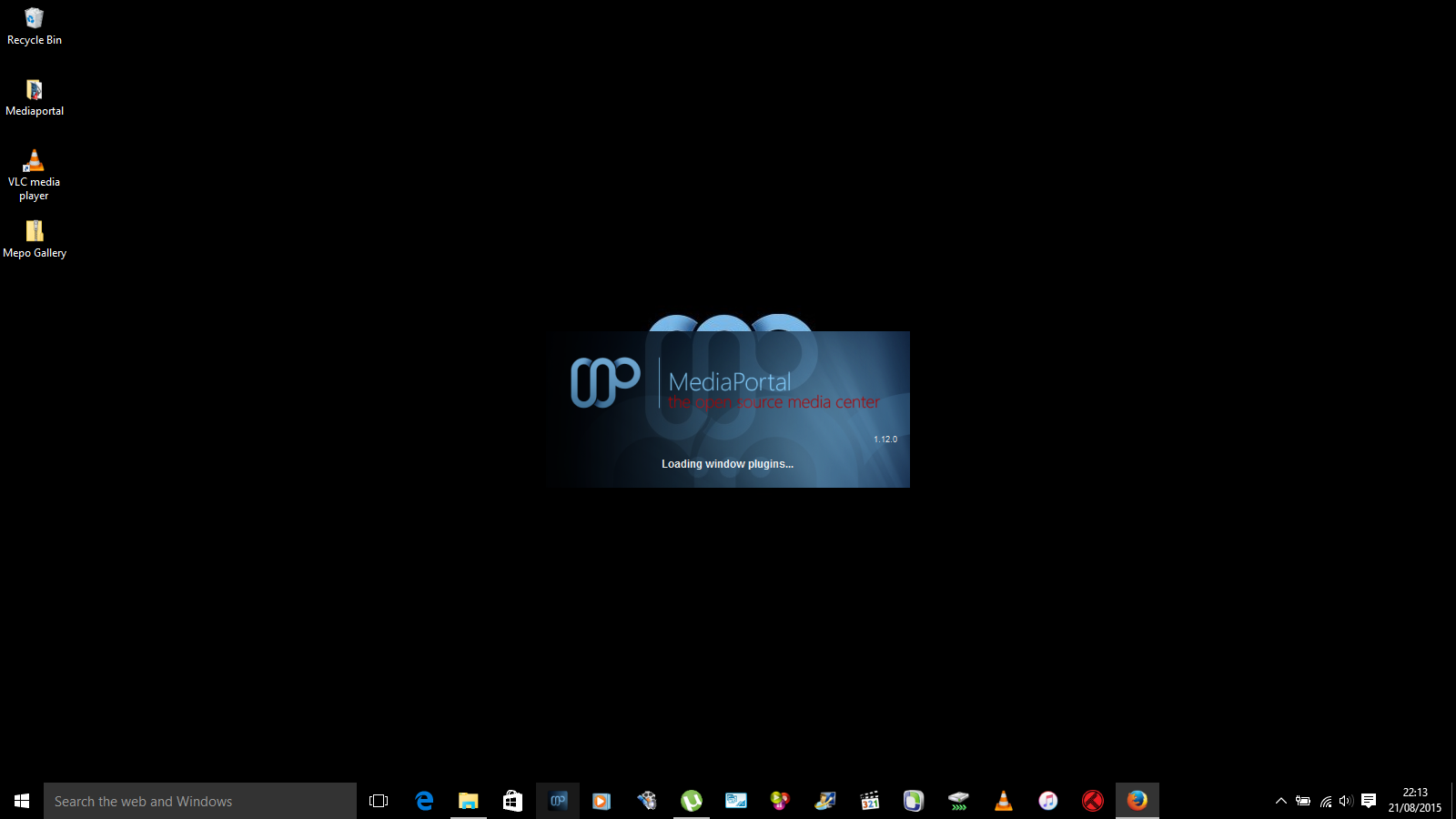Open the Action Center notifications icon
Viewport: 1456px width, 819px height.
click(x=1369, y=801)
